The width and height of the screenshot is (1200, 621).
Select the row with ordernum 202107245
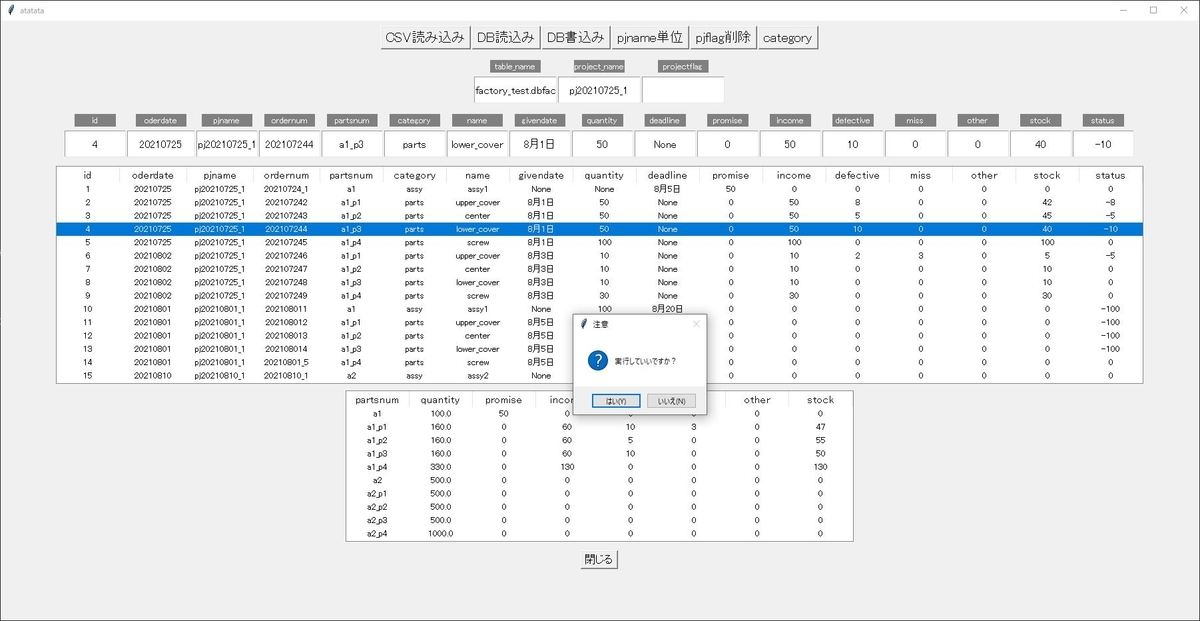[x=599, y=242]
